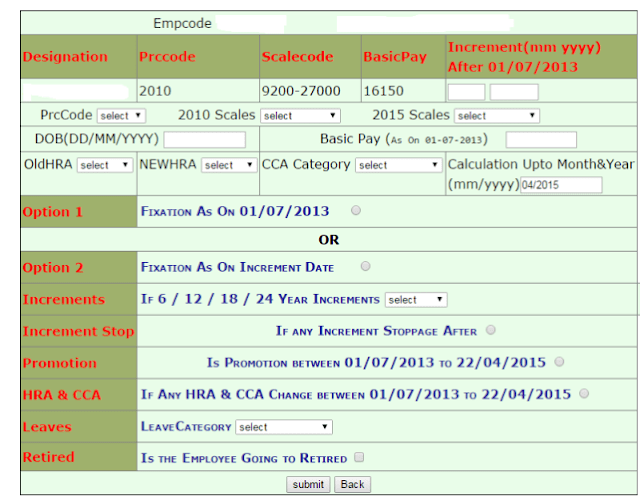Image resolution: width=640 pixels, height=500 pixels.
Task: Expand the NEWHRA select dropdown
Action: pos(228,165)
